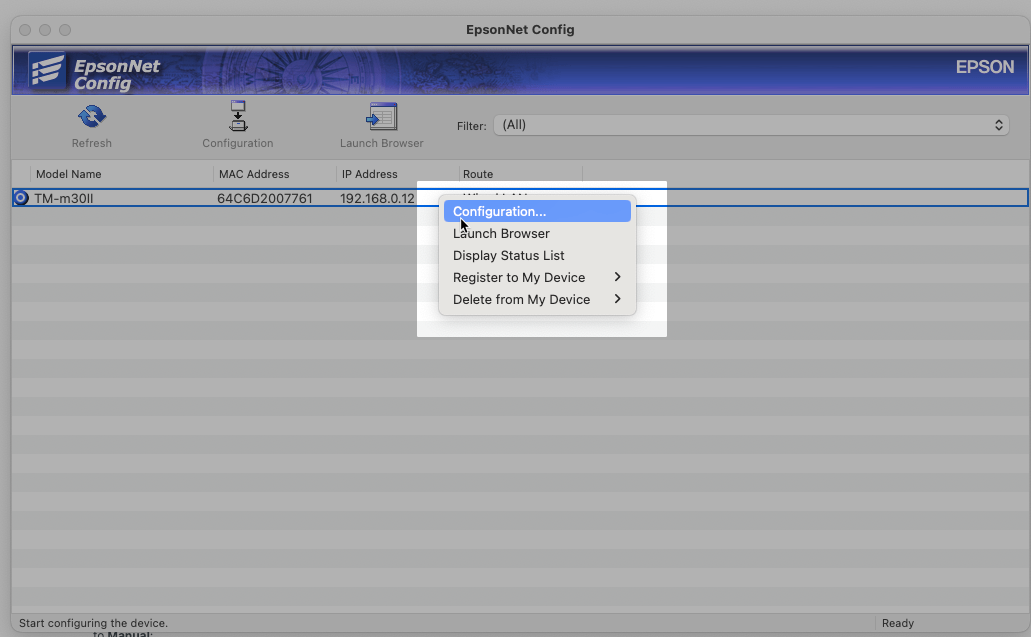1031x637 pixels.
Task: Click the TM-m30II device status icon
Action: (21, 198)
